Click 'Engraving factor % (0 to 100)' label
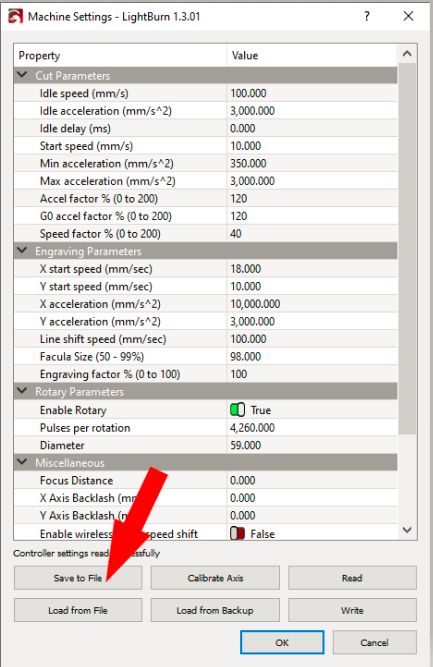Viewport: 433px width, 667px height. pyautogui.click(x=110, y=374)
